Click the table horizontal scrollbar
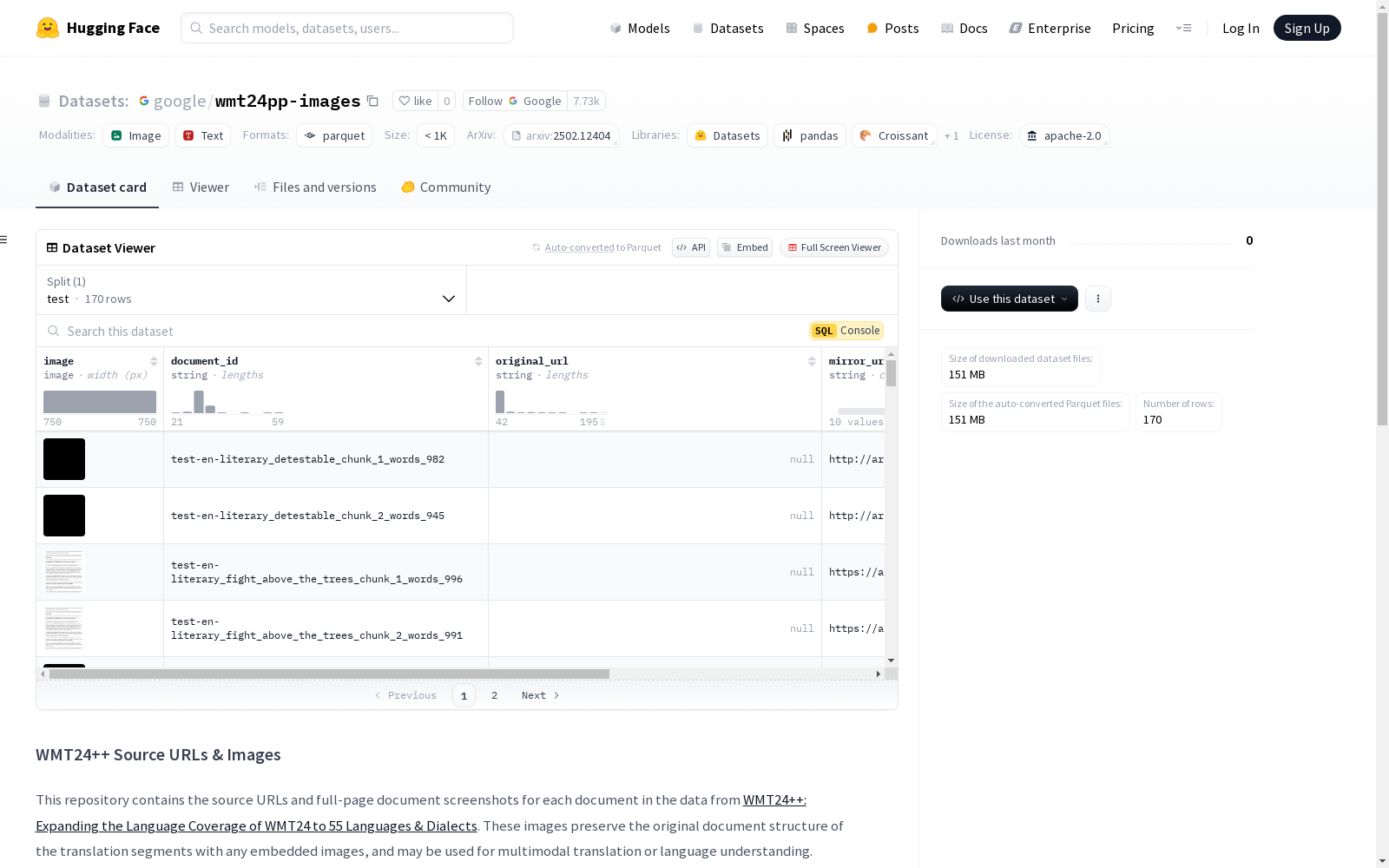The height and width of the screenshot is (868, 1389). [x=329, y=674]
